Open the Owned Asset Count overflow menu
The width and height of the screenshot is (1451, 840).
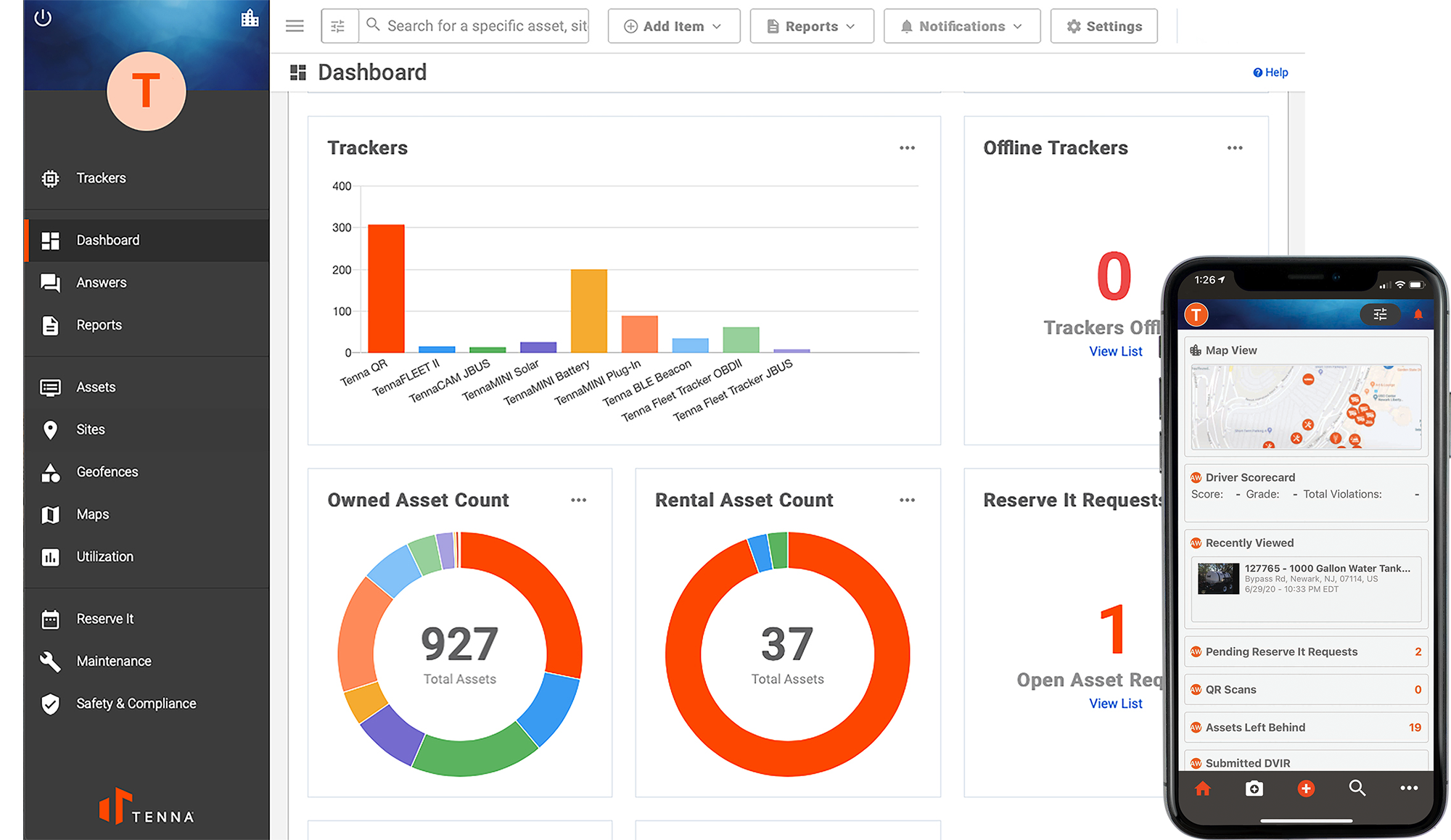578,500
